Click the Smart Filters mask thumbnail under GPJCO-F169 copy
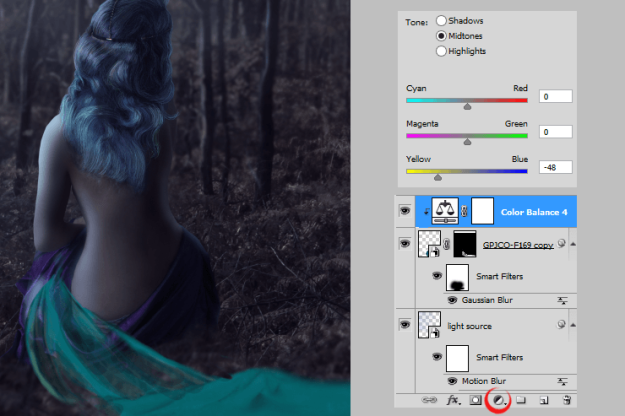This screenshot has height=416, width=625. point(457,277)
